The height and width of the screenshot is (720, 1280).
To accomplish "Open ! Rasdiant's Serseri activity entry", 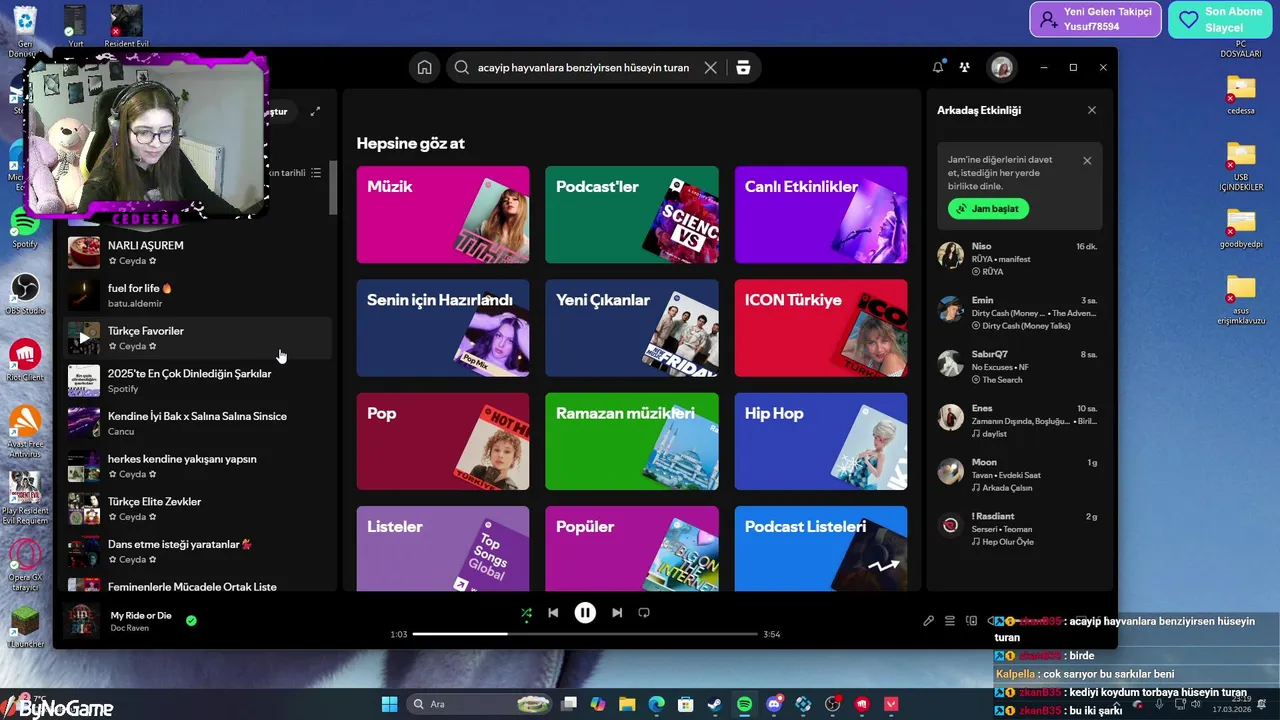I will point(1019,529).
